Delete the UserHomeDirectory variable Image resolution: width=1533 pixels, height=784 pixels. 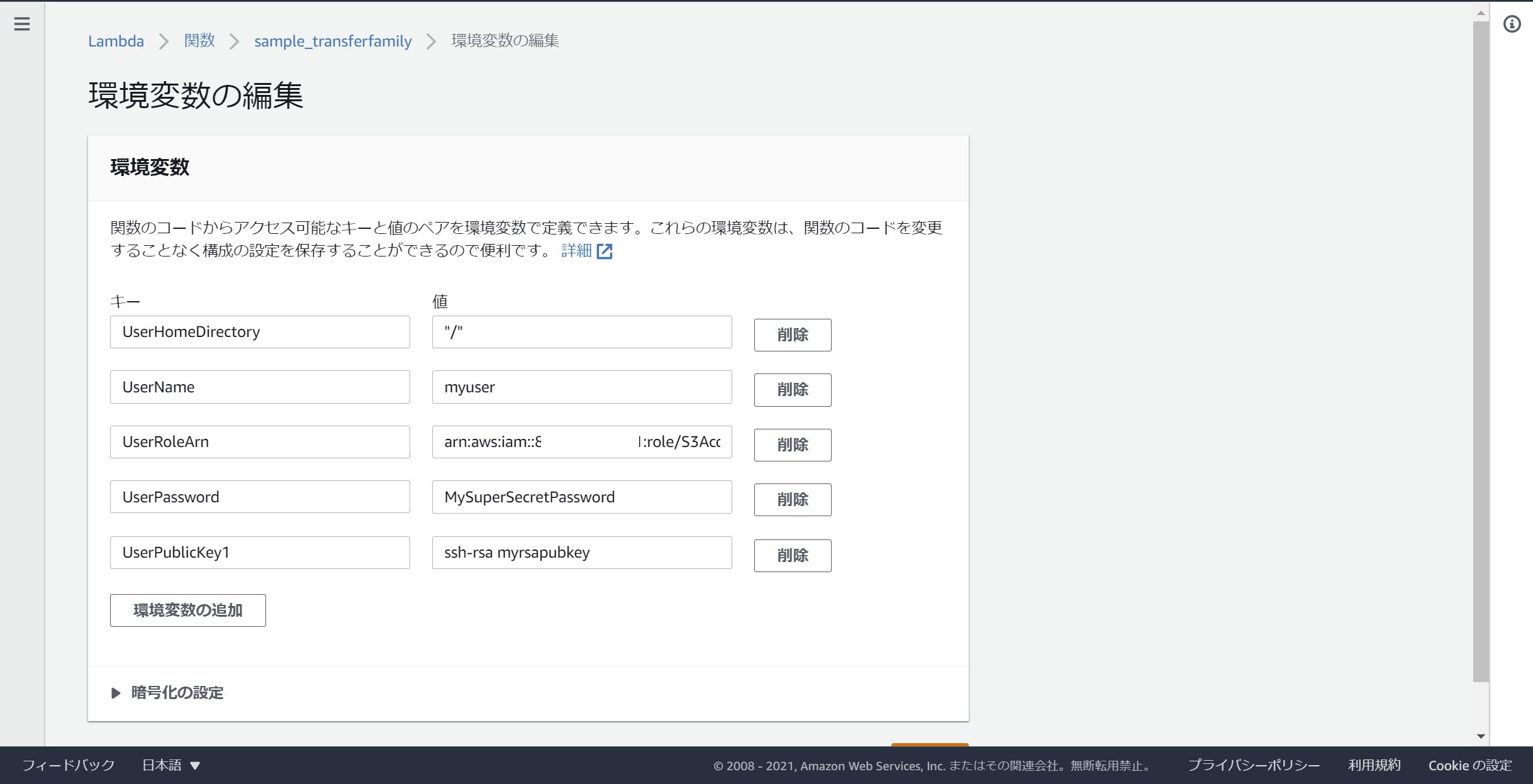[792, 334]
